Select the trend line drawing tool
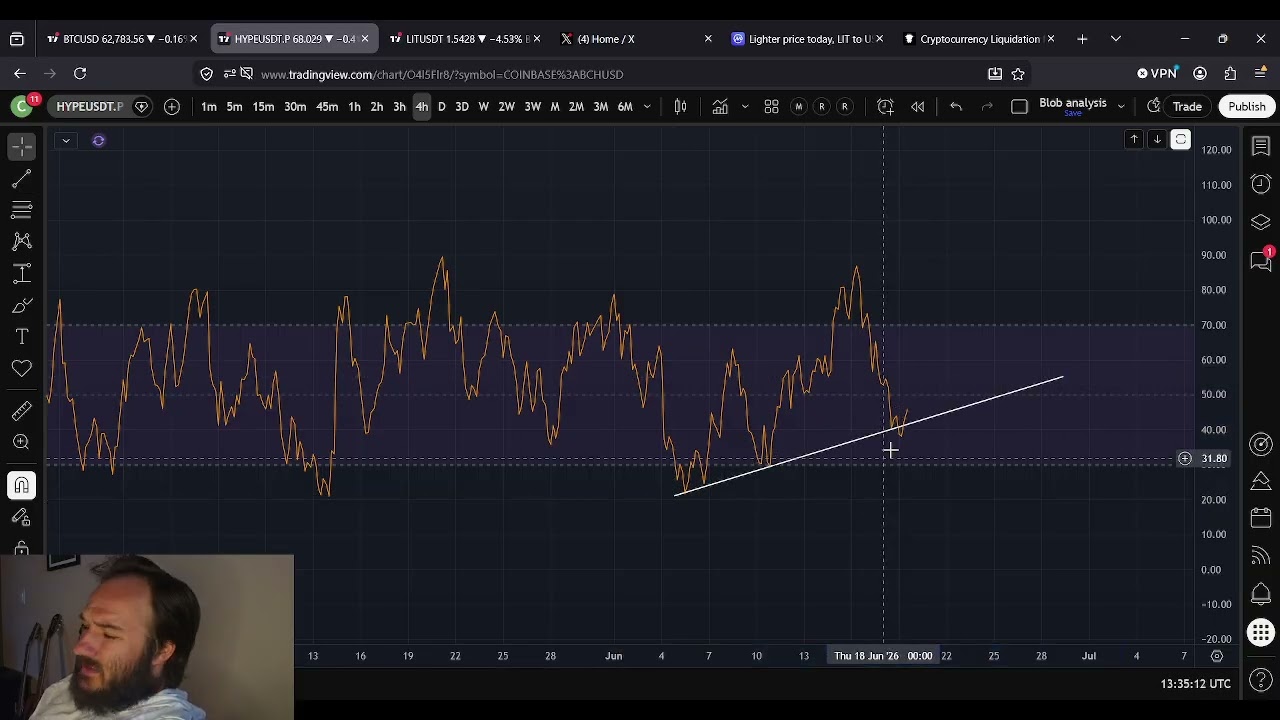Image resolution: width=1280 pixels, height=720 pixels. pos(22,179)
